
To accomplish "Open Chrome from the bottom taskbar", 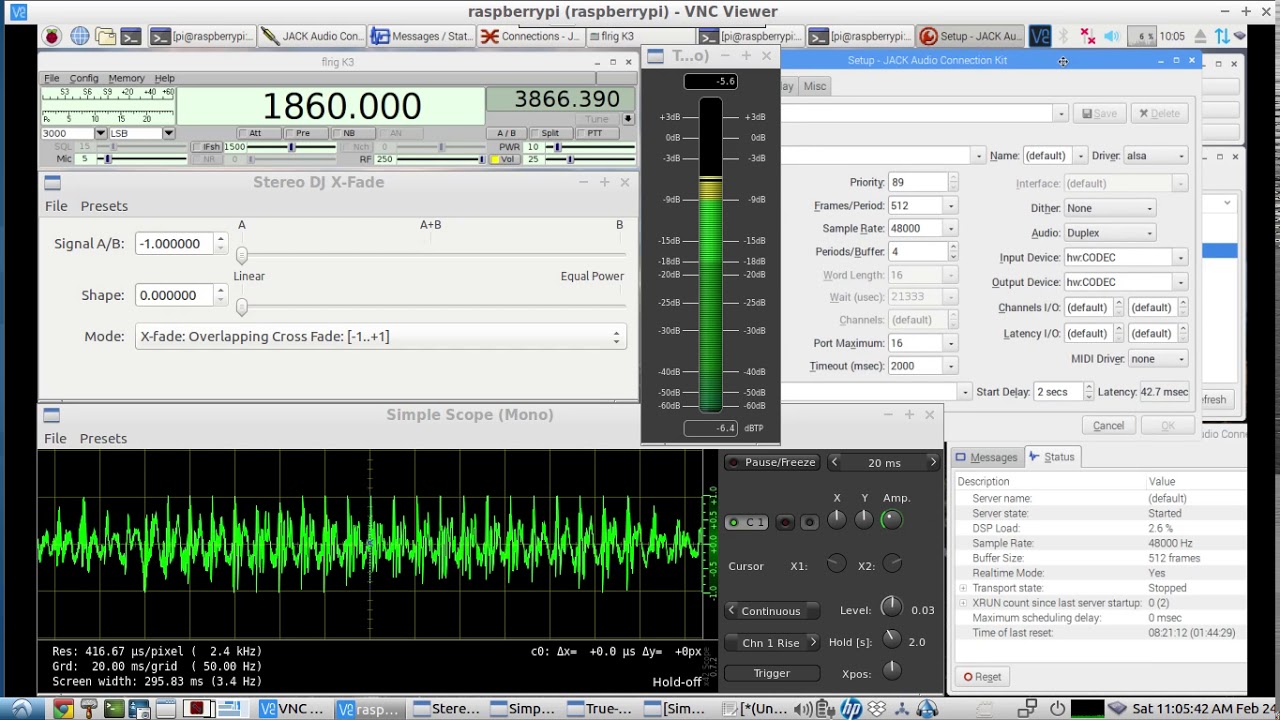I will click(x=62, y=709).
